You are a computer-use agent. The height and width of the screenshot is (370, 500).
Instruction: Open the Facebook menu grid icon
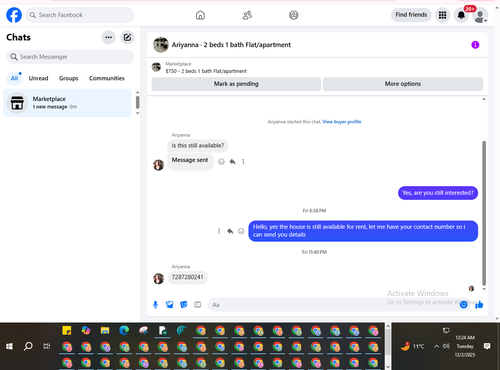(442, 15)
